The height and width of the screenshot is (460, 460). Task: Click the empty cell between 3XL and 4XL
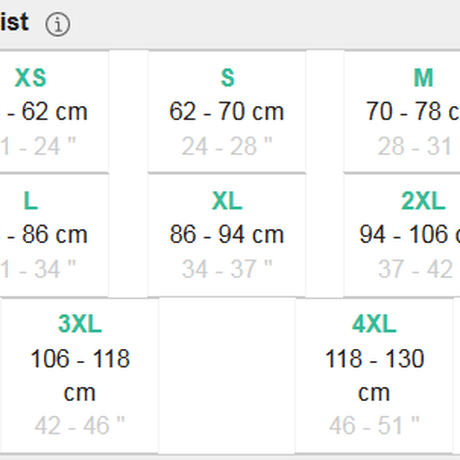(x=227, y=376)
